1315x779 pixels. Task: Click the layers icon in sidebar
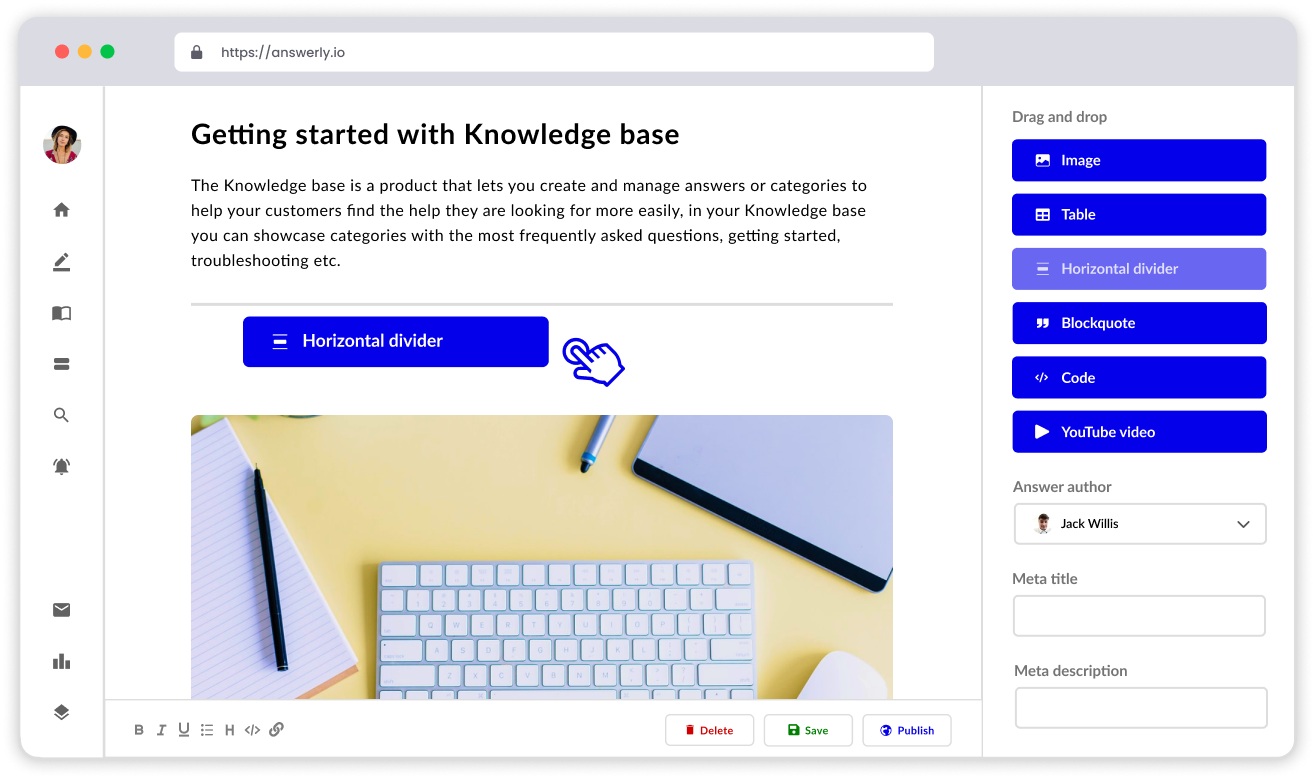coord(62,712)
